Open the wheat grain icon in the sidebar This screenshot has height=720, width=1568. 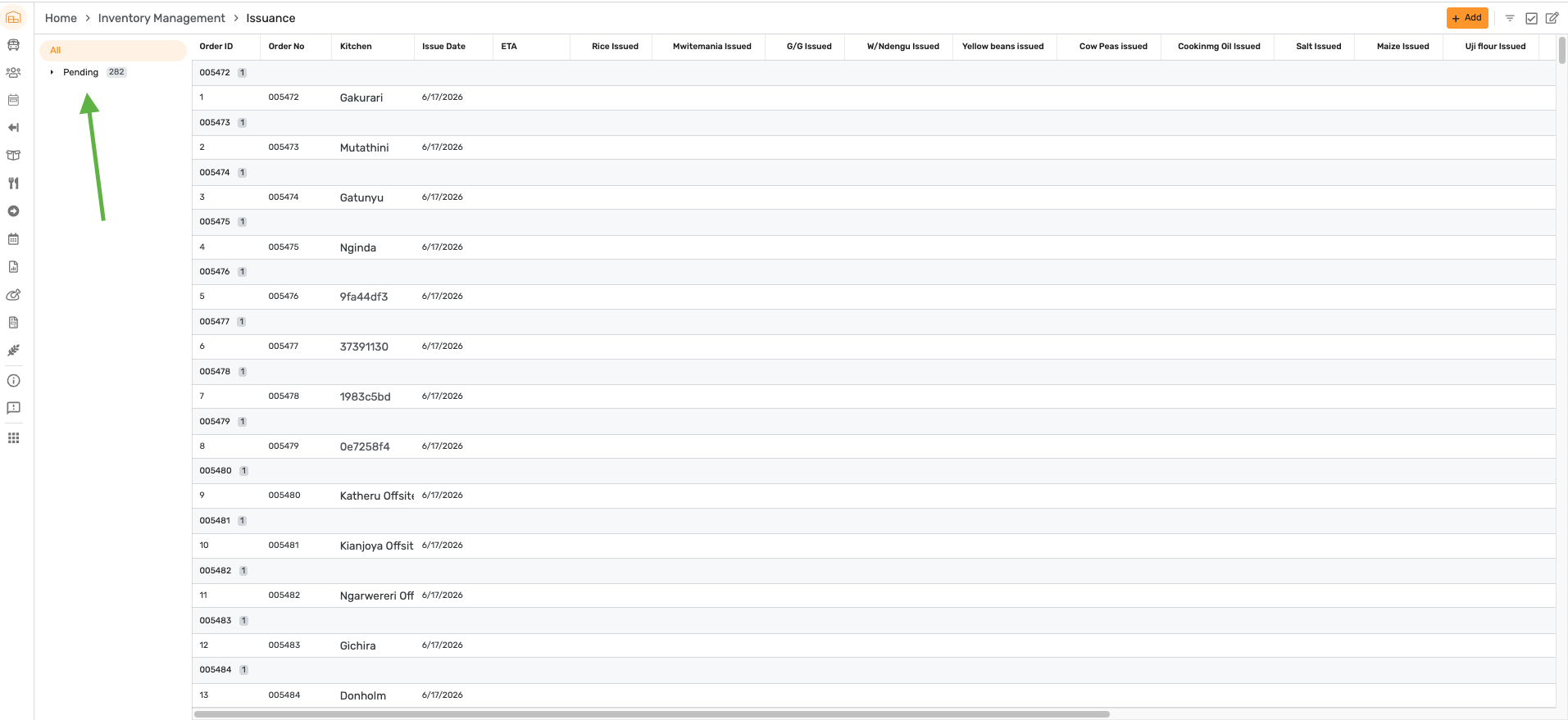[13, 351]
